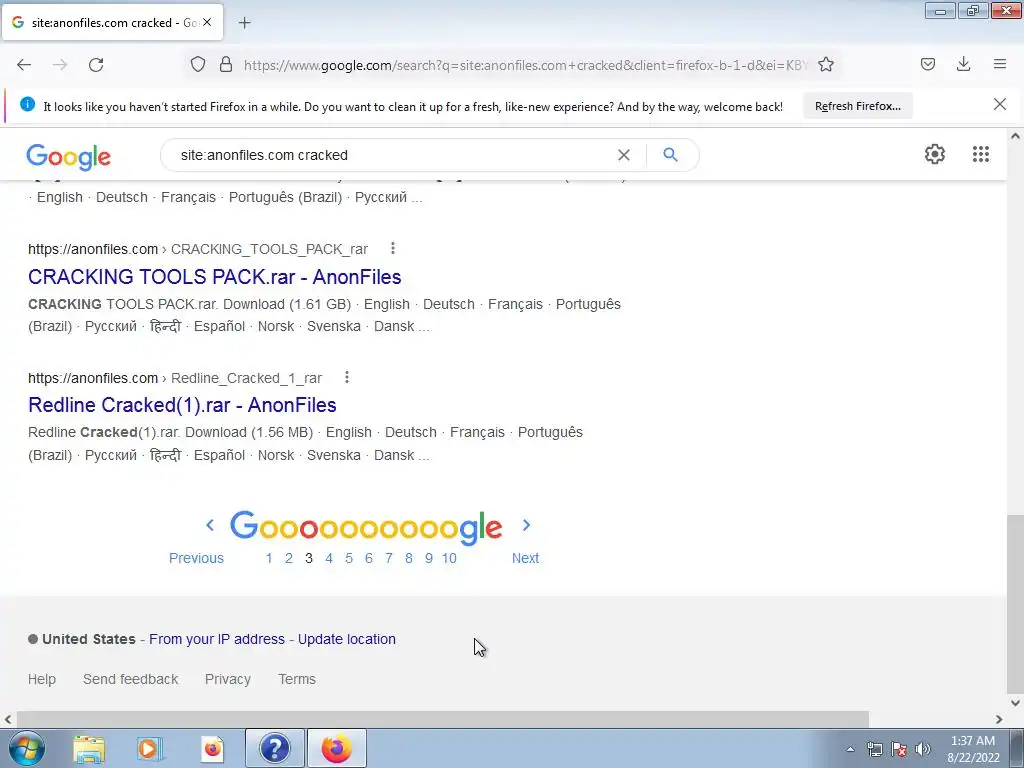This screenshot has width=1024, height=768.
Task: Go to the Previous results page
Action: point(196,558)
